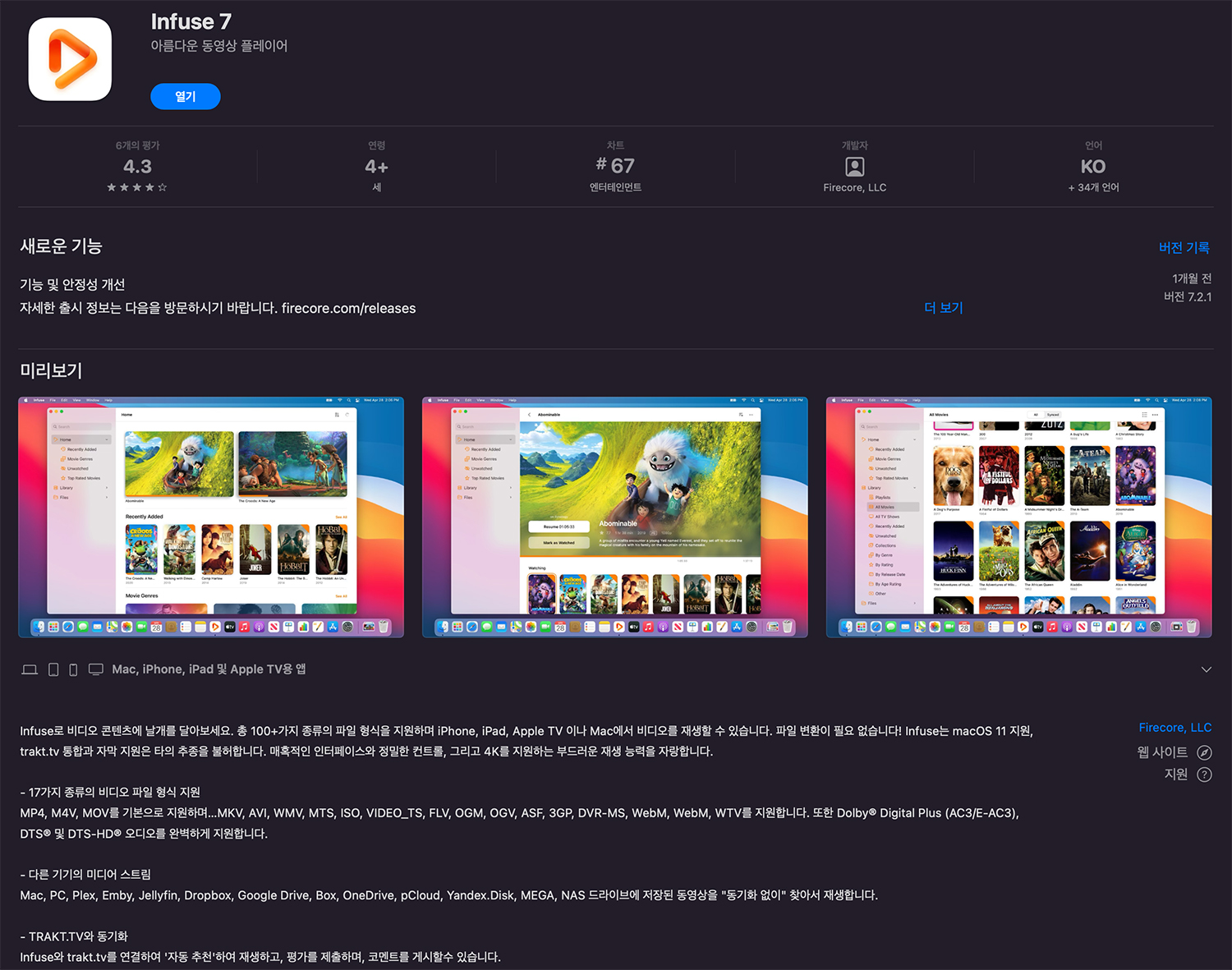Viewport: 1232px width, 970px height.
Task: Click the + 34개 언어 label
Action: point(1093,187)
